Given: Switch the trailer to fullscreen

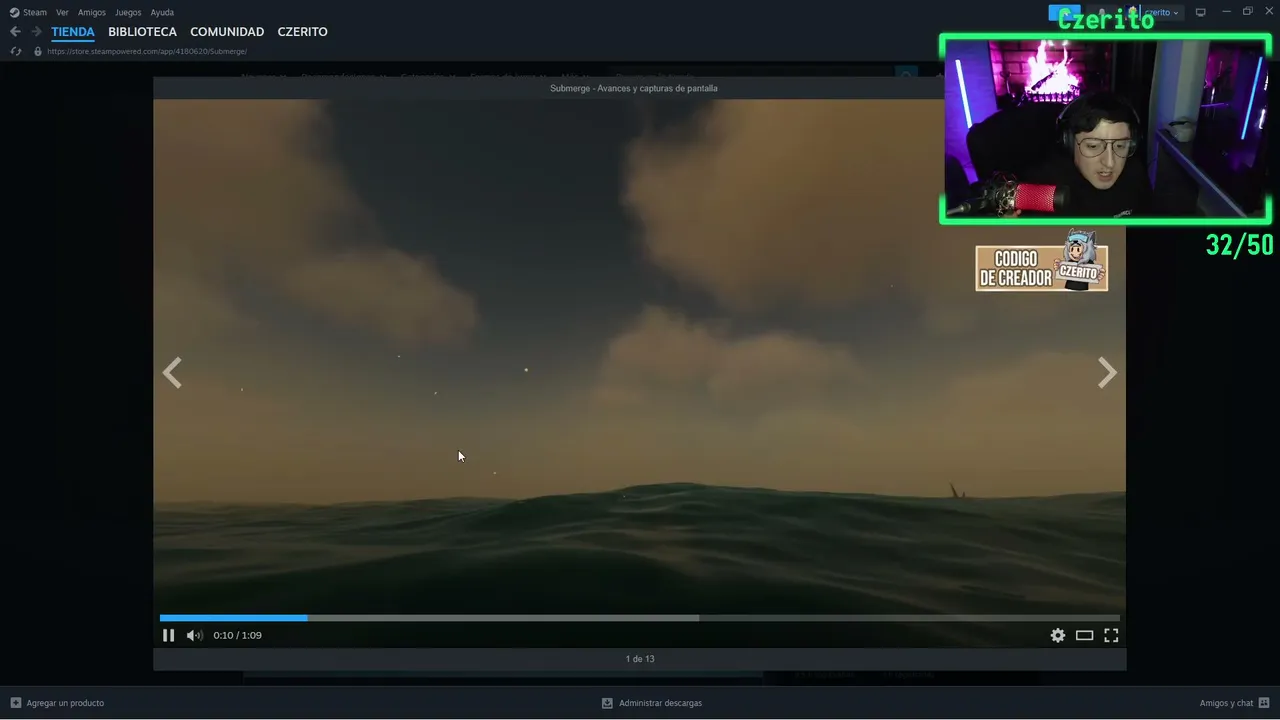Looking at the screenshot, I should click(x=1111, y=635).
